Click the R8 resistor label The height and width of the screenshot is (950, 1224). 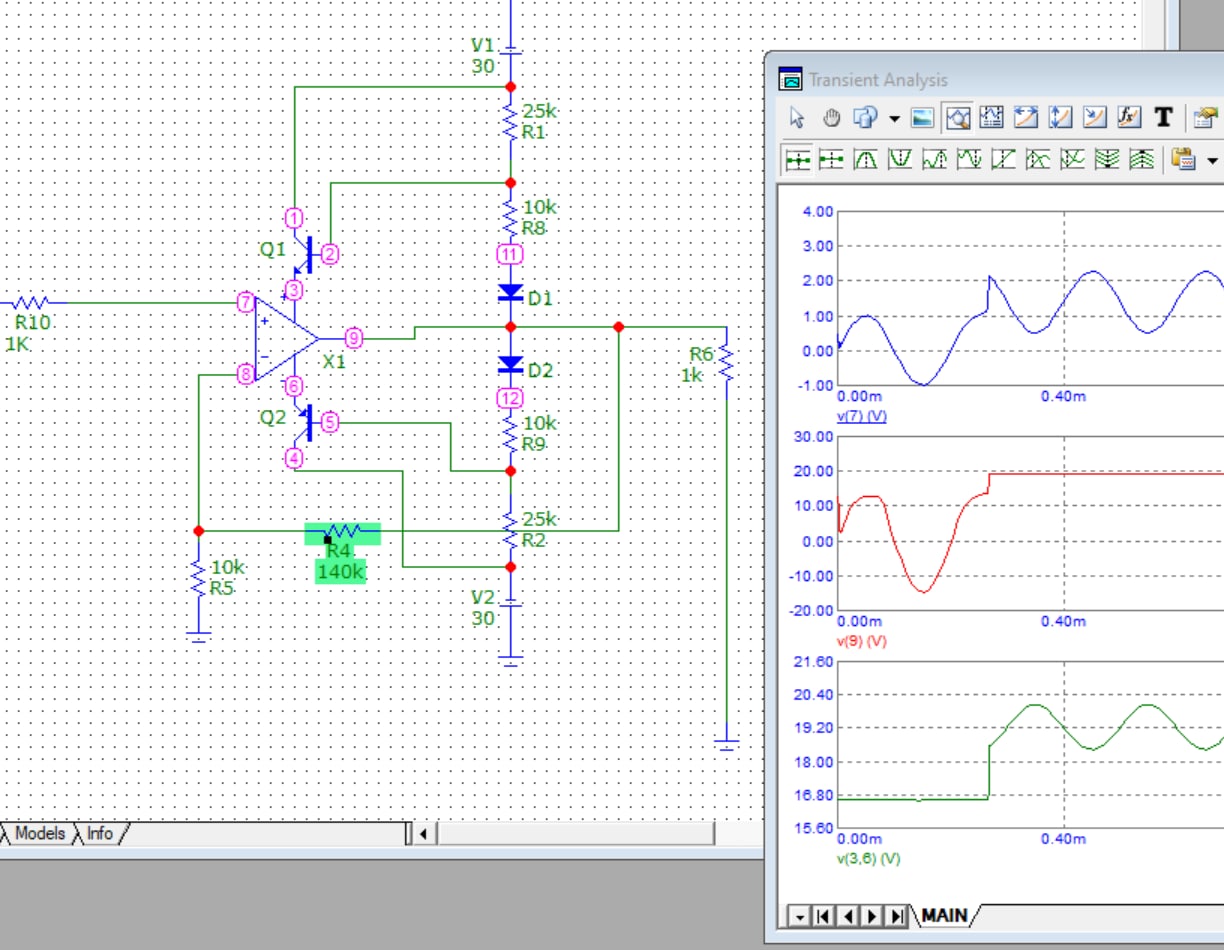coord(534,227)
